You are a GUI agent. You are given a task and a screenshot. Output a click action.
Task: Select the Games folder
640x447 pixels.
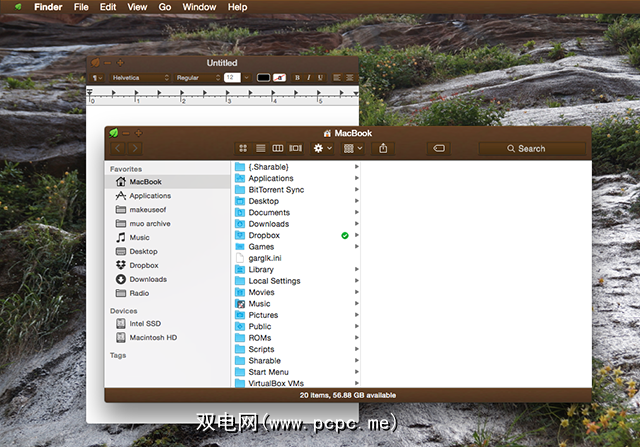tap(296, 247)
